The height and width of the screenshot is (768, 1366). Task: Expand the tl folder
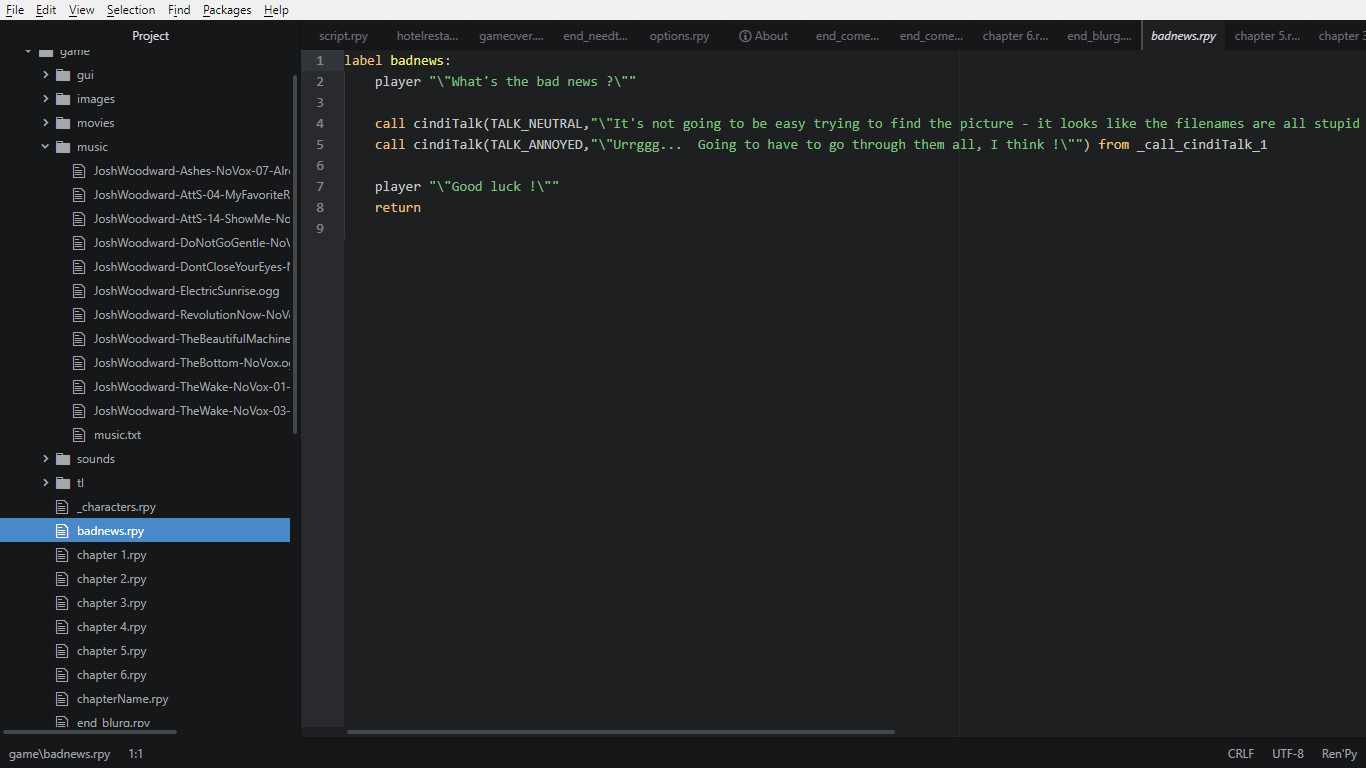click(44, 482)
